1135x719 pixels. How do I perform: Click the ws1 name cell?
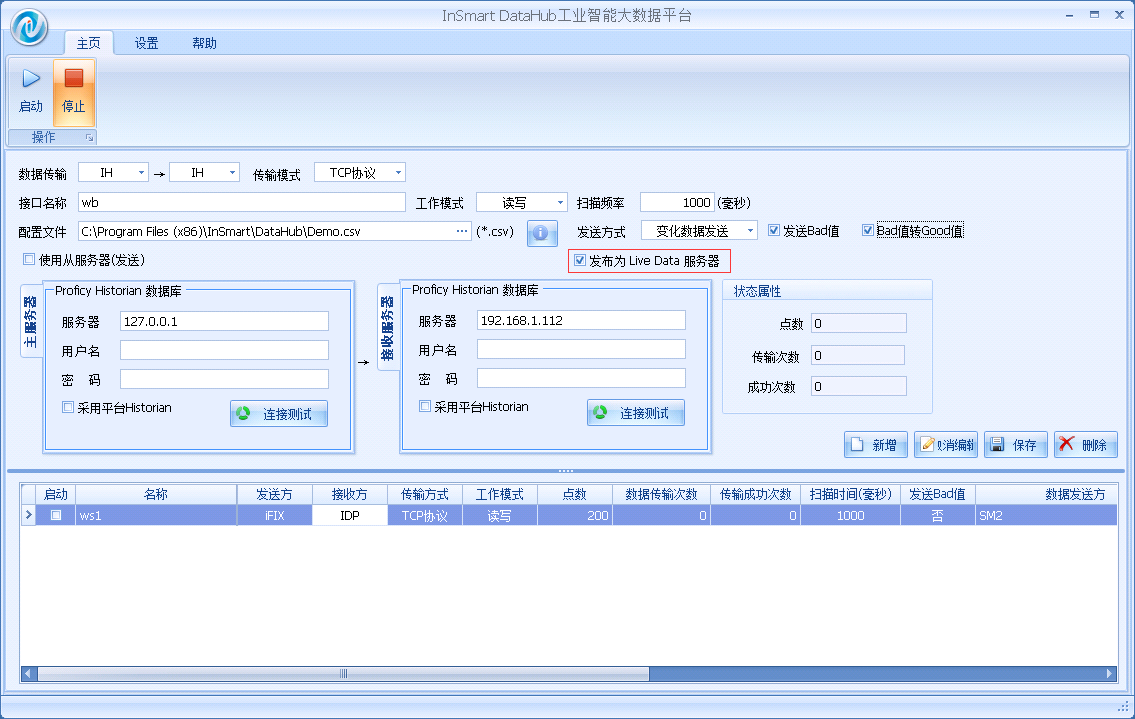point(156,516)
